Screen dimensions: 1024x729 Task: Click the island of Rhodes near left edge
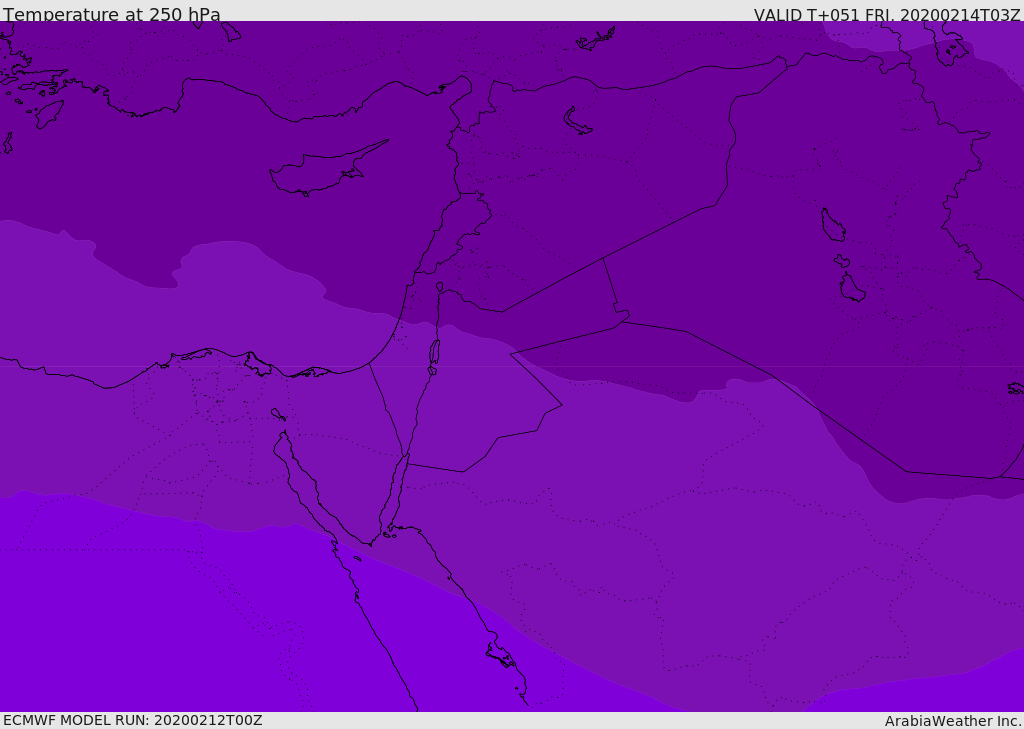[x=48, y=113]
